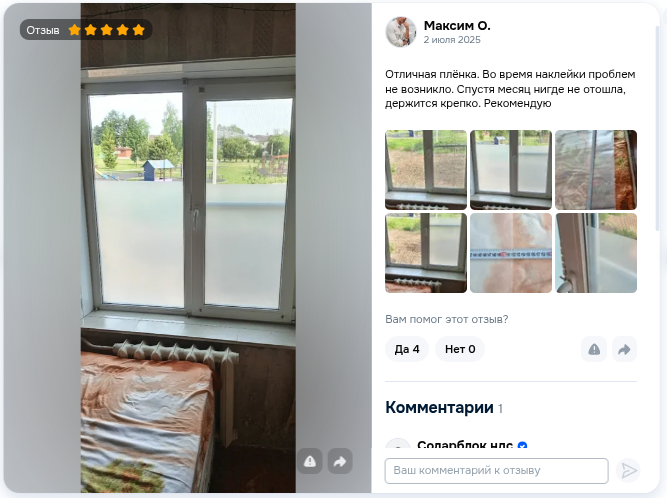Screen dimensions: 667x498
Task: Open the thumbnail showing the window handle
Action: [596, 253]
